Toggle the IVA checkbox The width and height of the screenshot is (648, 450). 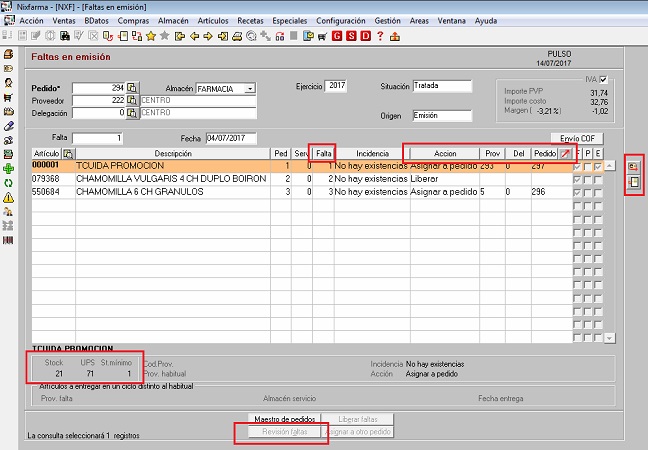(x=603, y=79)
